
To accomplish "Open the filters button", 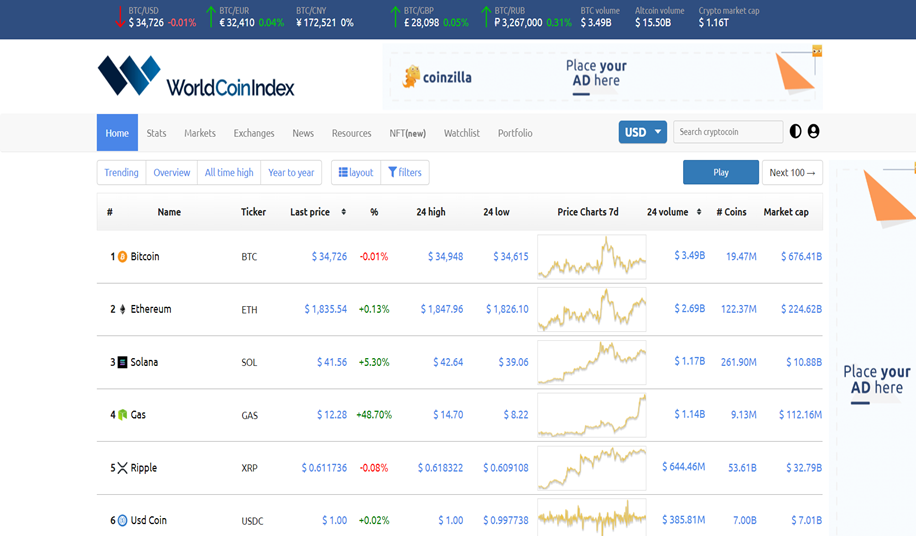I will tap(405, 172).
